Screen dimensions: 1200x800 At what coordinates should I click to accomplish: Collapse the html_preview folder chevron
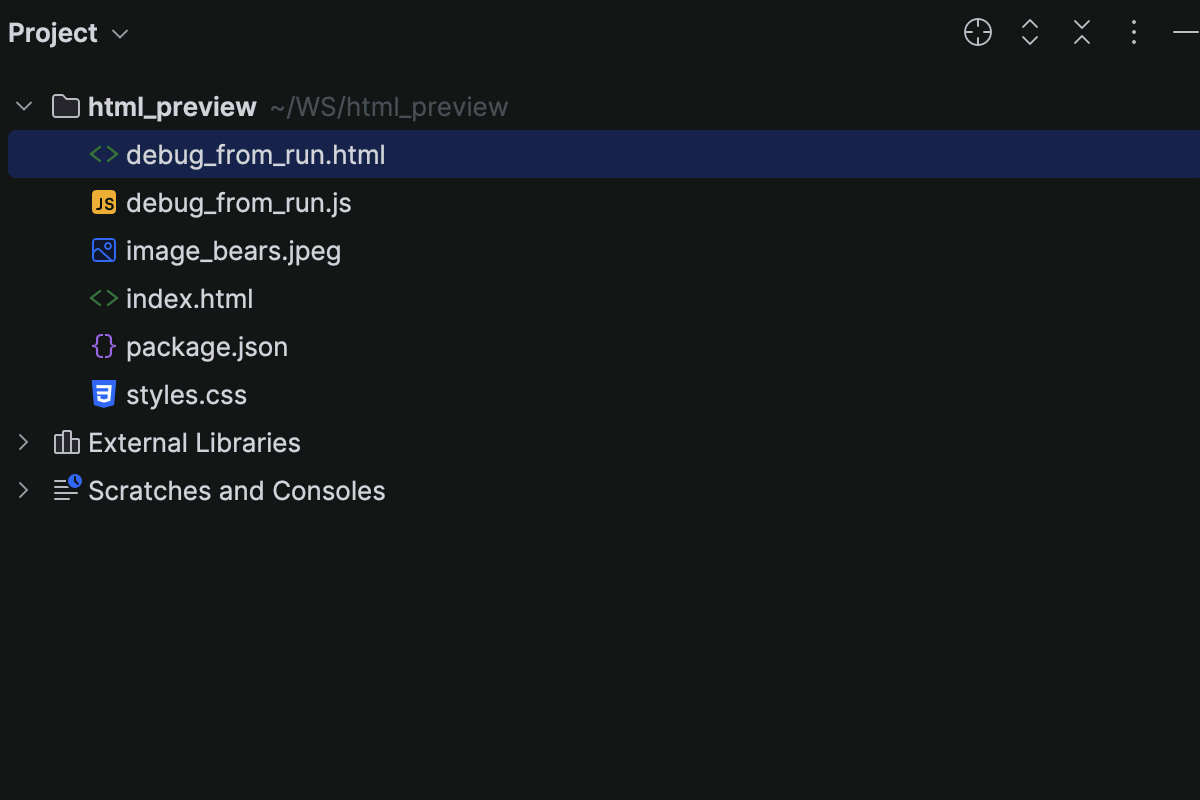point(22,106)
